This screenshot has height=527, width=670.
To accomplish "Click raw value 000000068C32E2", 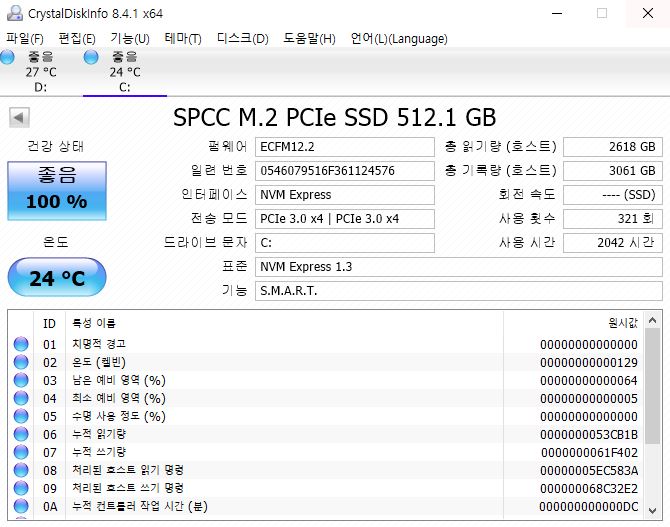I will tap(589, 488).
